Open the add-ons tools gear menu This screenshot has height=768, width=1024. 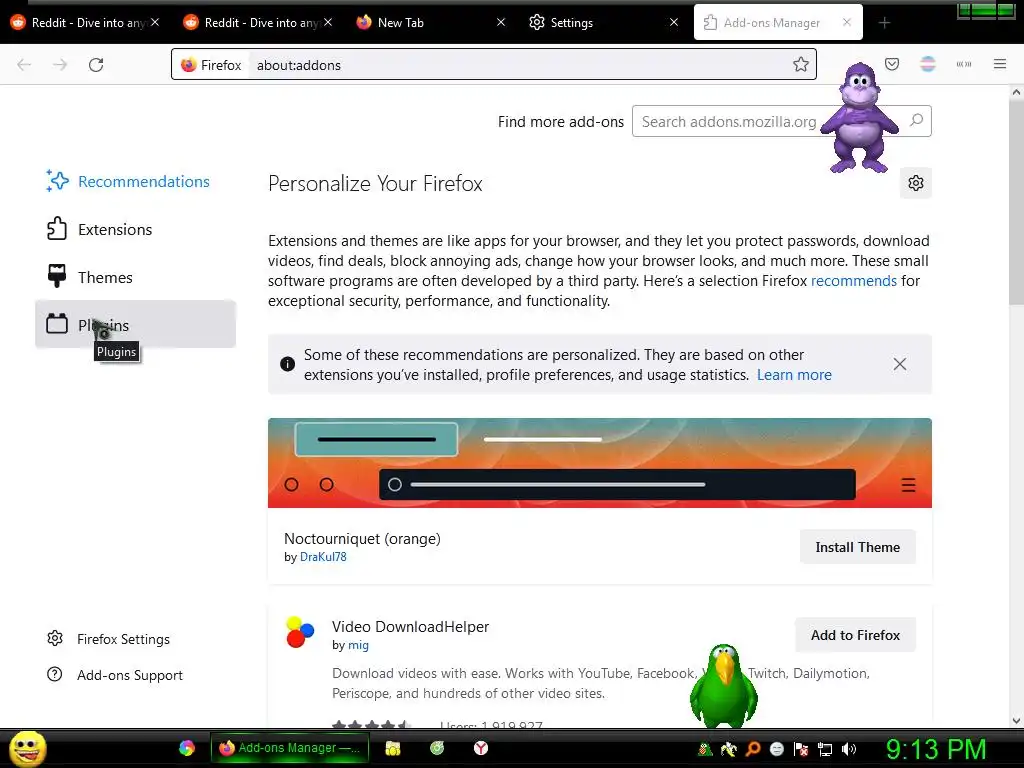pyautogui.click(x=916, y=183)
